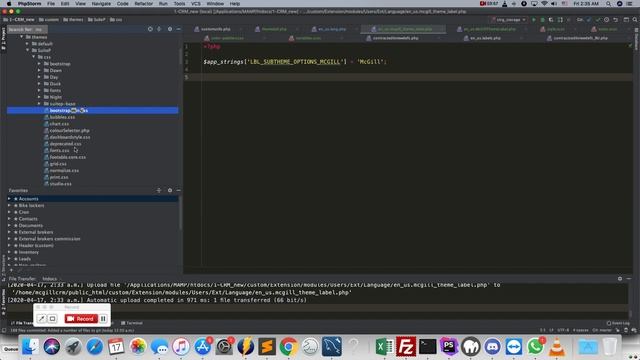Open Discord from the Dock
640x360 pixels.
pyautogui.click(x=492, y=347)
